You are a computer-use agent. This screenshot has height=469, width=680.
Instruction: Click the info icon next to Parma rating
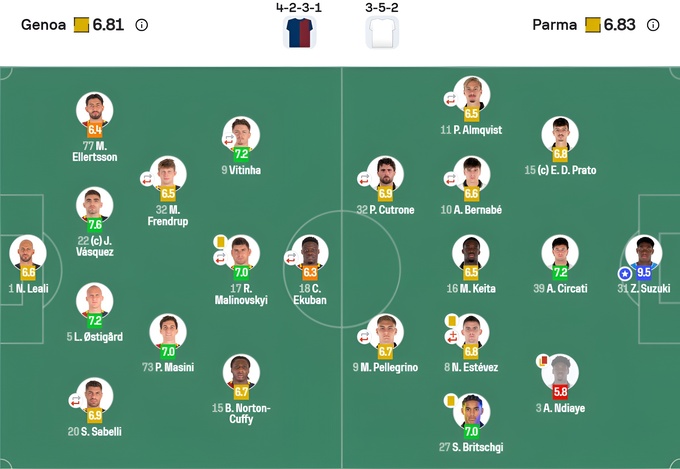651,25
